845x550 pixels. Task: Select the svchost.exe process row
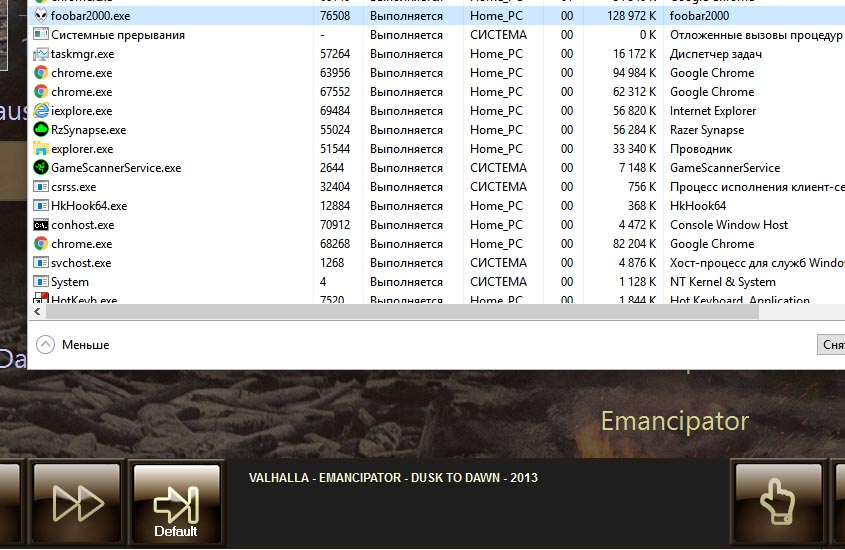[437, 262]
